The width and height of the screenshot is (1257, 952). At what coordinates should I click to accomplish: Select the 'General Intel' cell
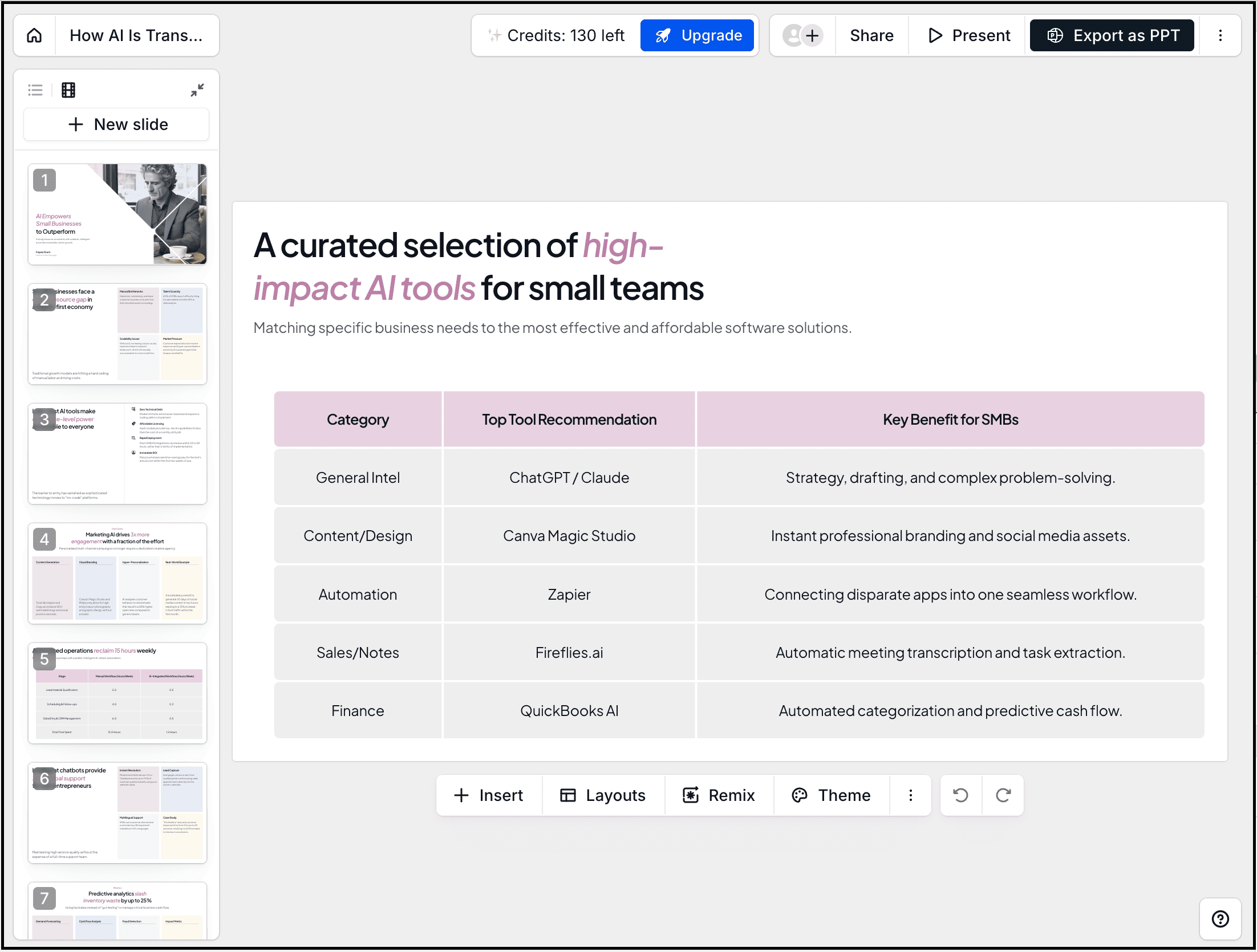click(x=358, y=478)
